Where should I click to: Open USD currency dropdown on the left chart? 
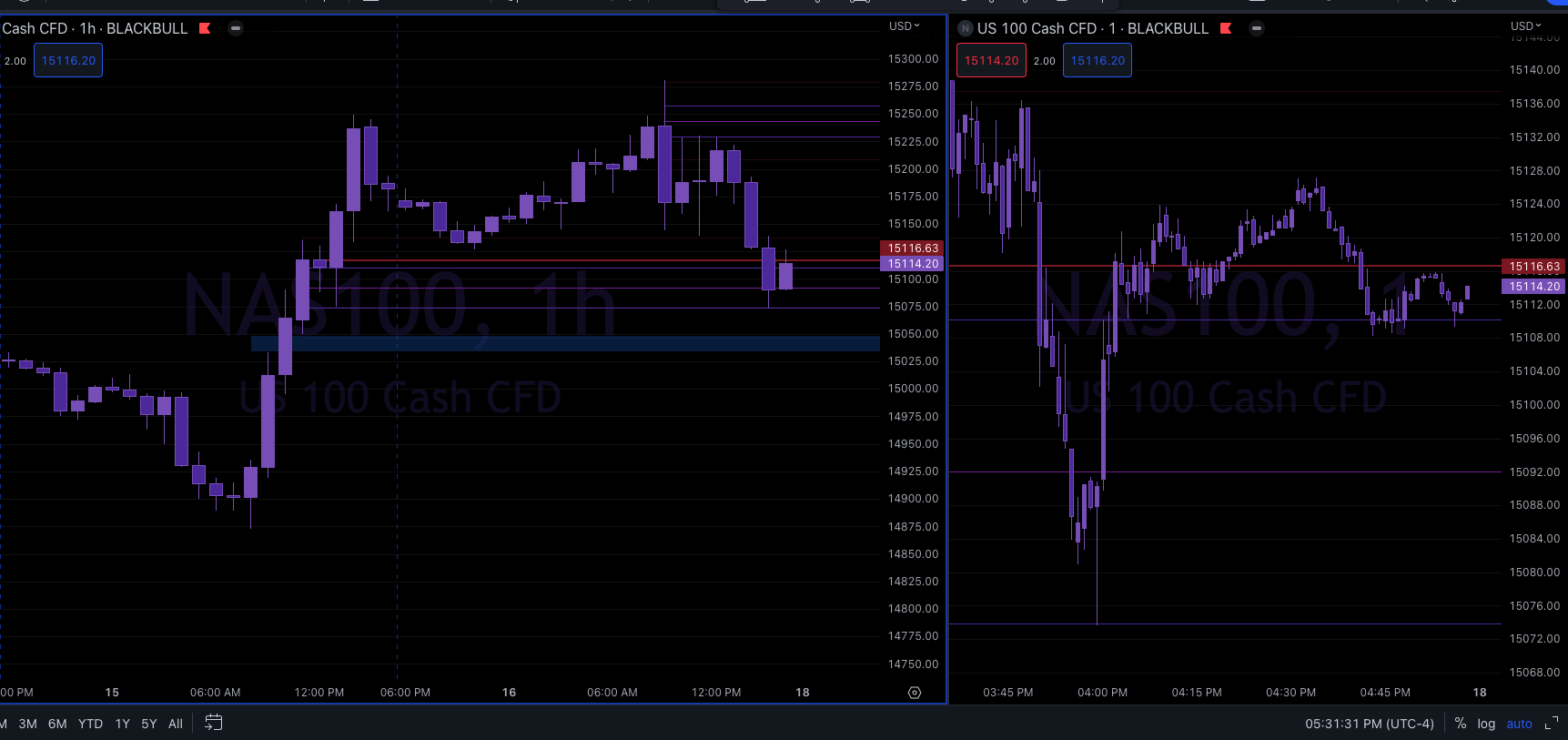(x=905, y=26)
